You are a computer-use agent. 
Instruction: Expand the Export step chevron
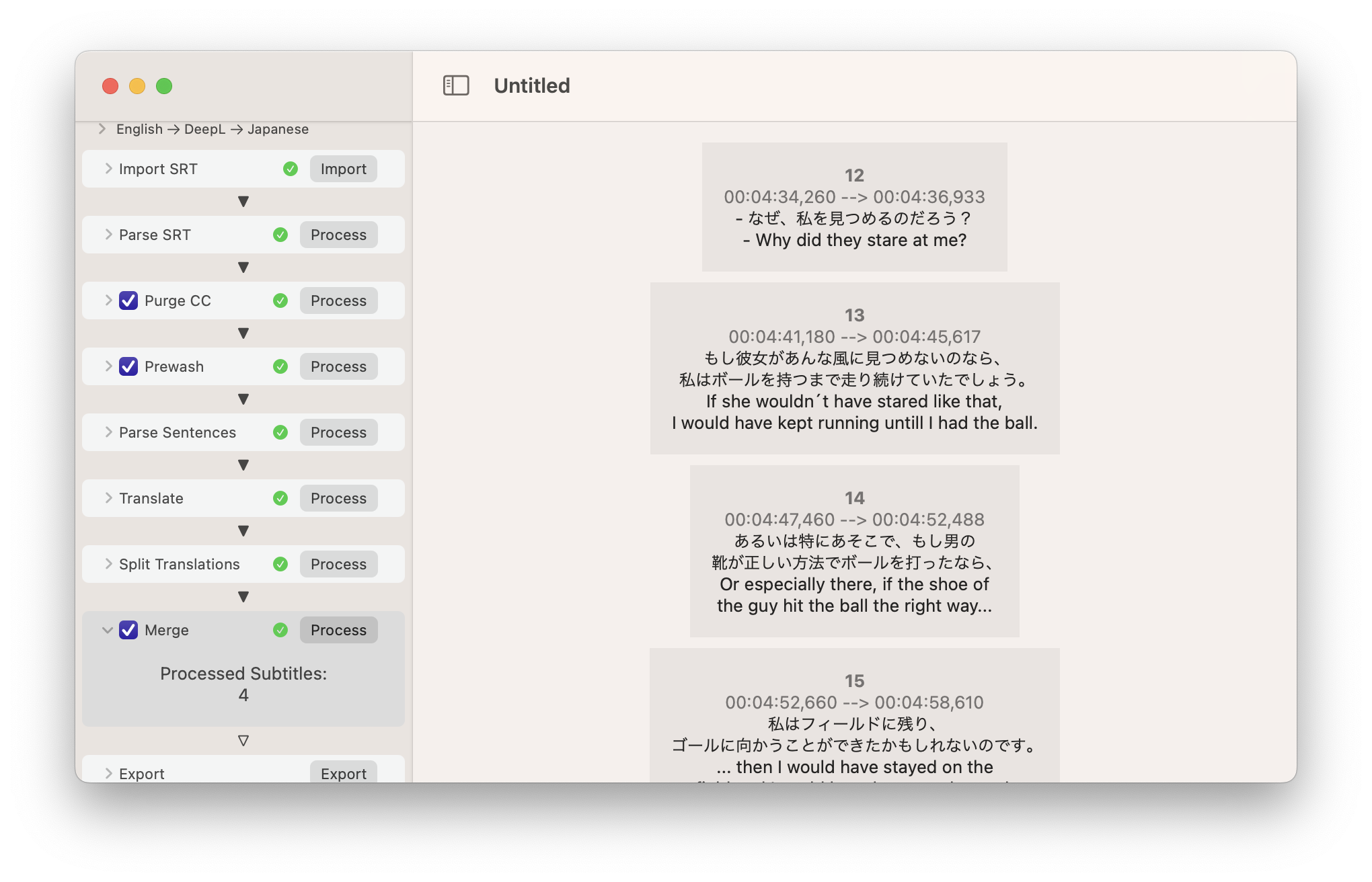coord(108,773)
